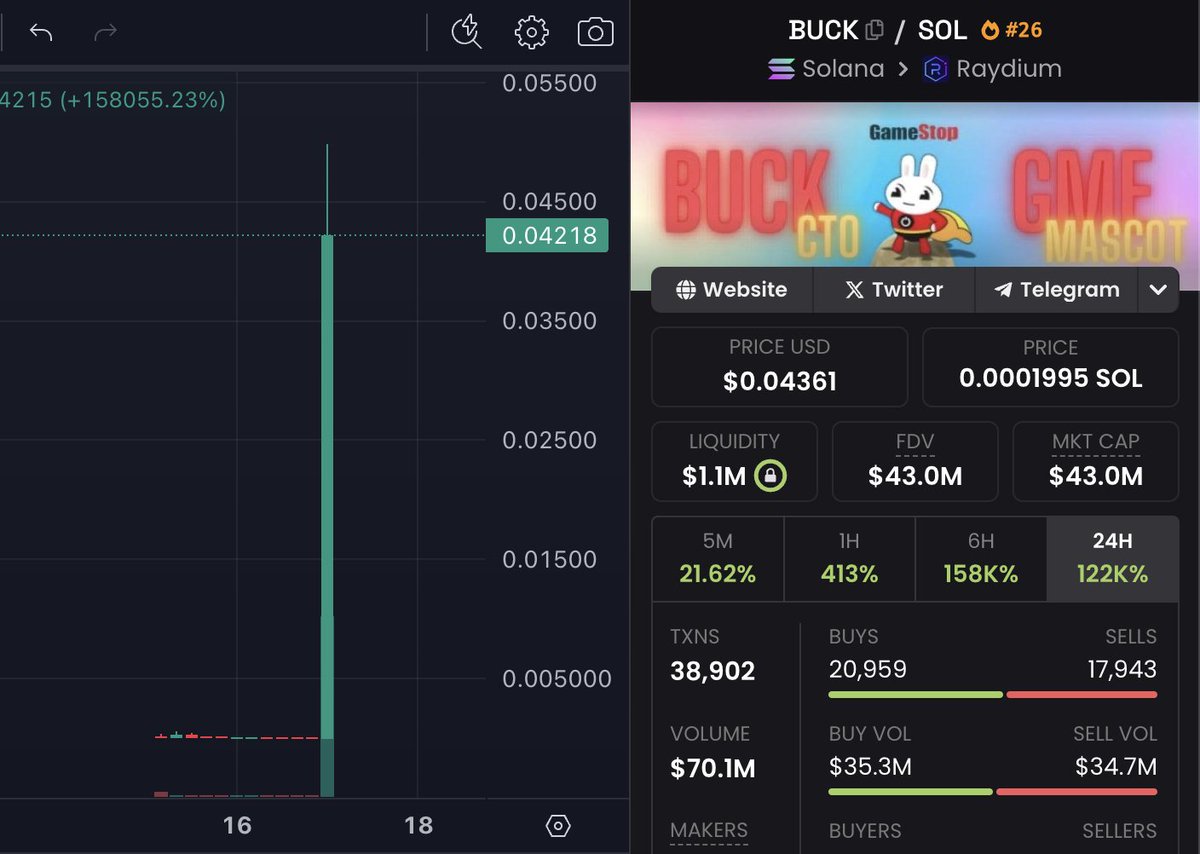Click the 0.05500 price axis label
Image resolution: width=1200 pixels, height=854 pixels.
tap(550, 83)
